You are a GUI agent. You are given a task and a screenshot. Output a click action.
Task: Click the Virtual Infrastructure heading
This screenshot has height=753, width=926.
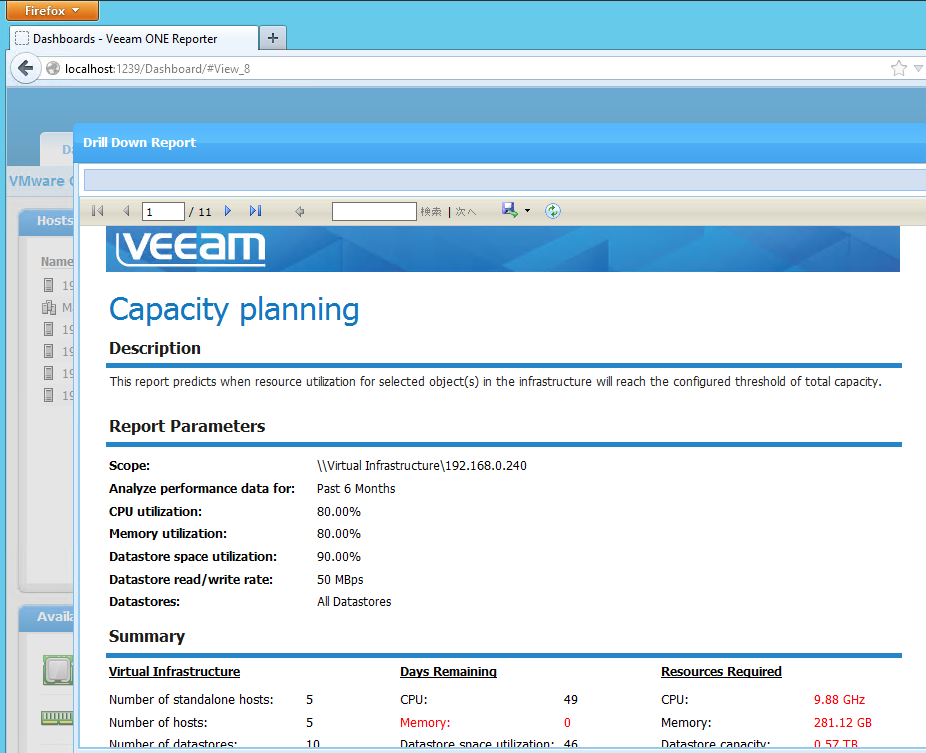coord(174,671)
